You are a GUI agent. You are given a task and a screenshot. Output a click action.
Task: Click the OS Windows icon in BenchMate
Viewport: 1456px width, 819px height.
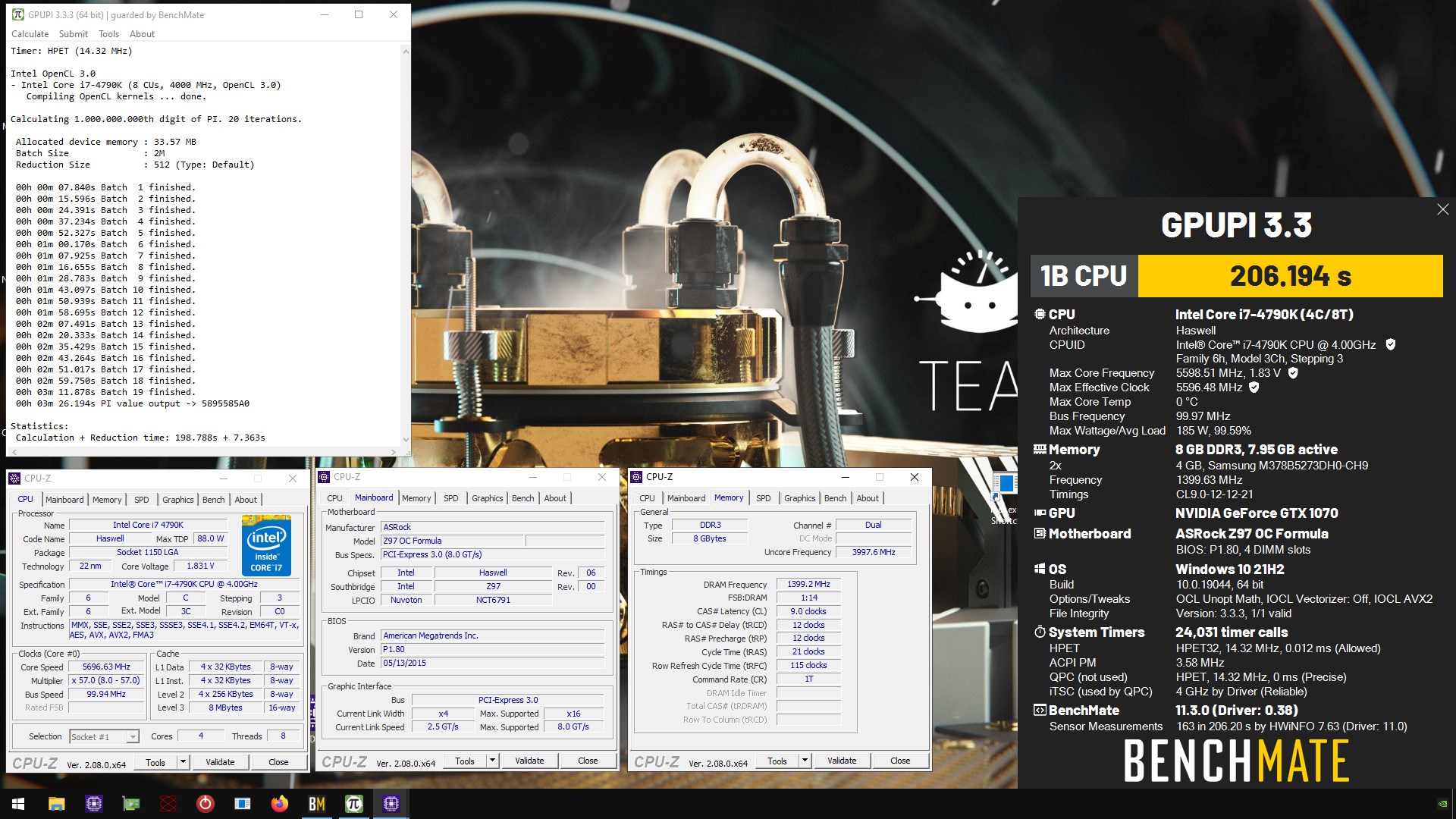[1040, 569]
